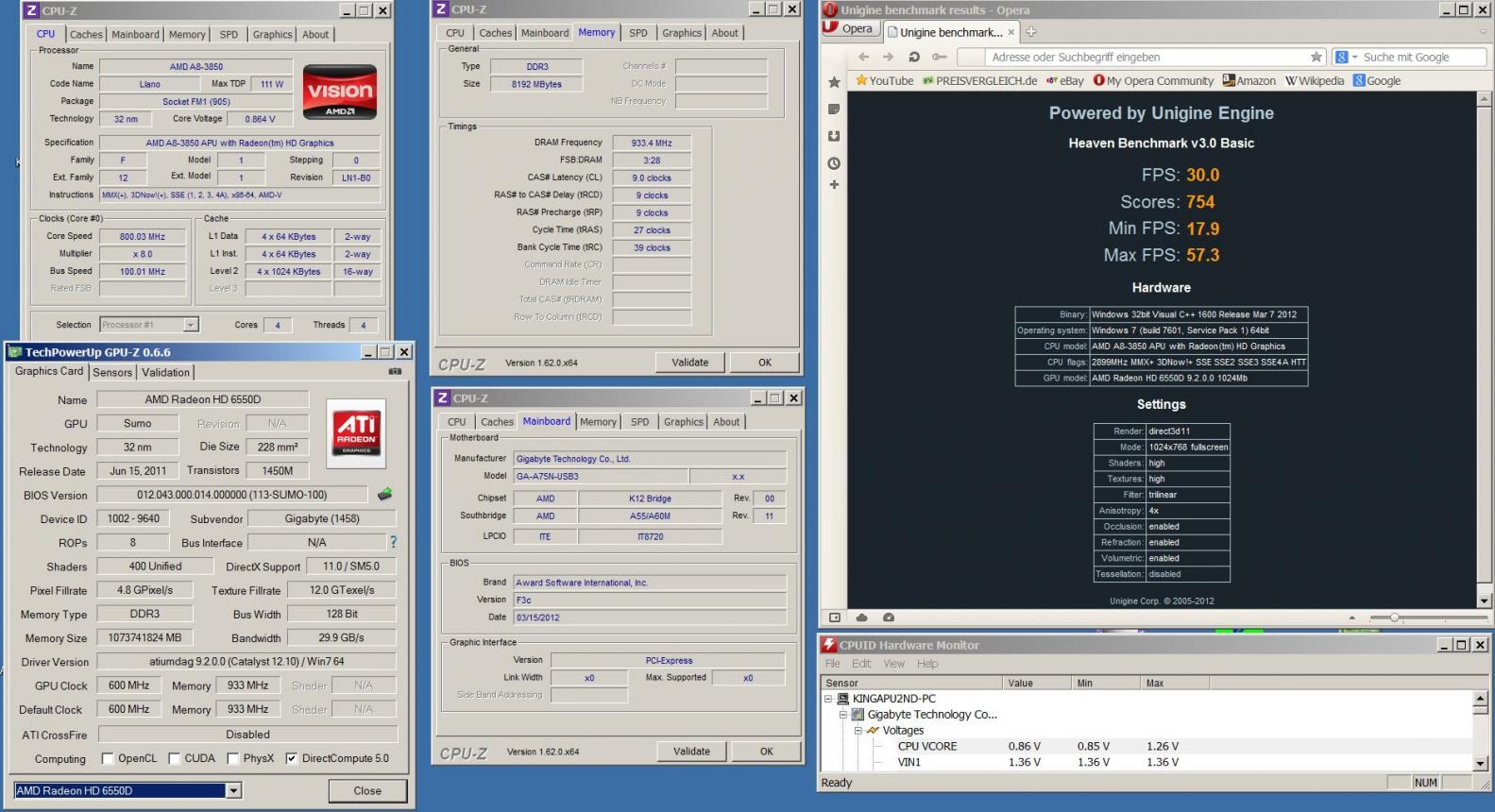The image size is (1495, 812).
Task: Click Opera Link cloud icon
Action: pos(861,617)
